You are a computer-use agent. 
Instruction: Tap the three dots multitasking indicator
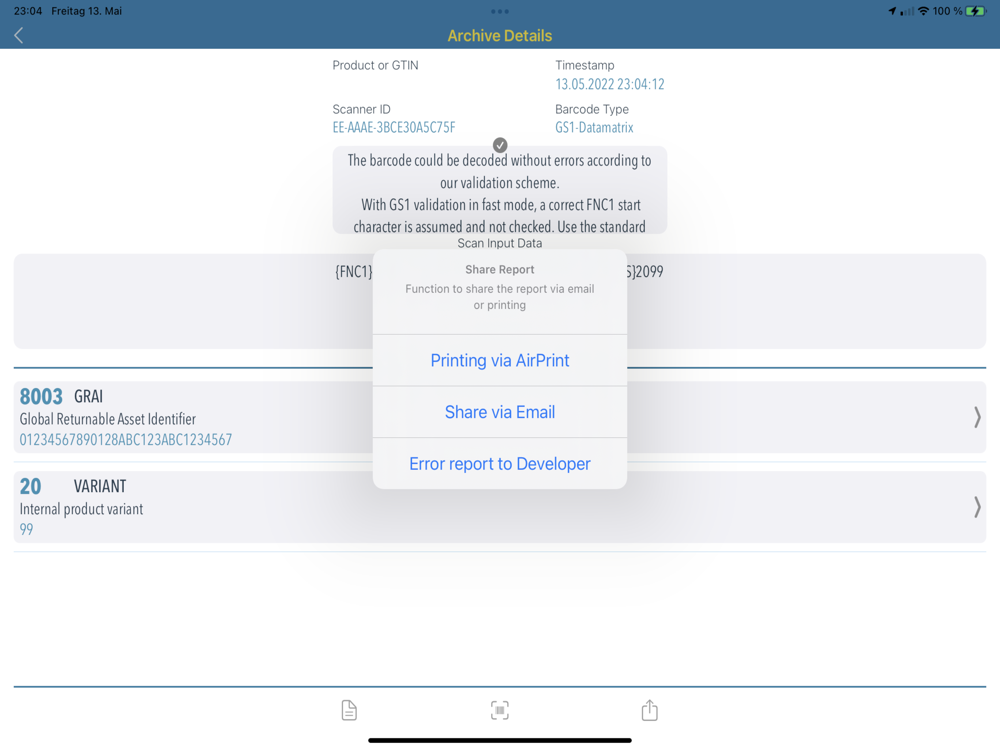(500, 11)
